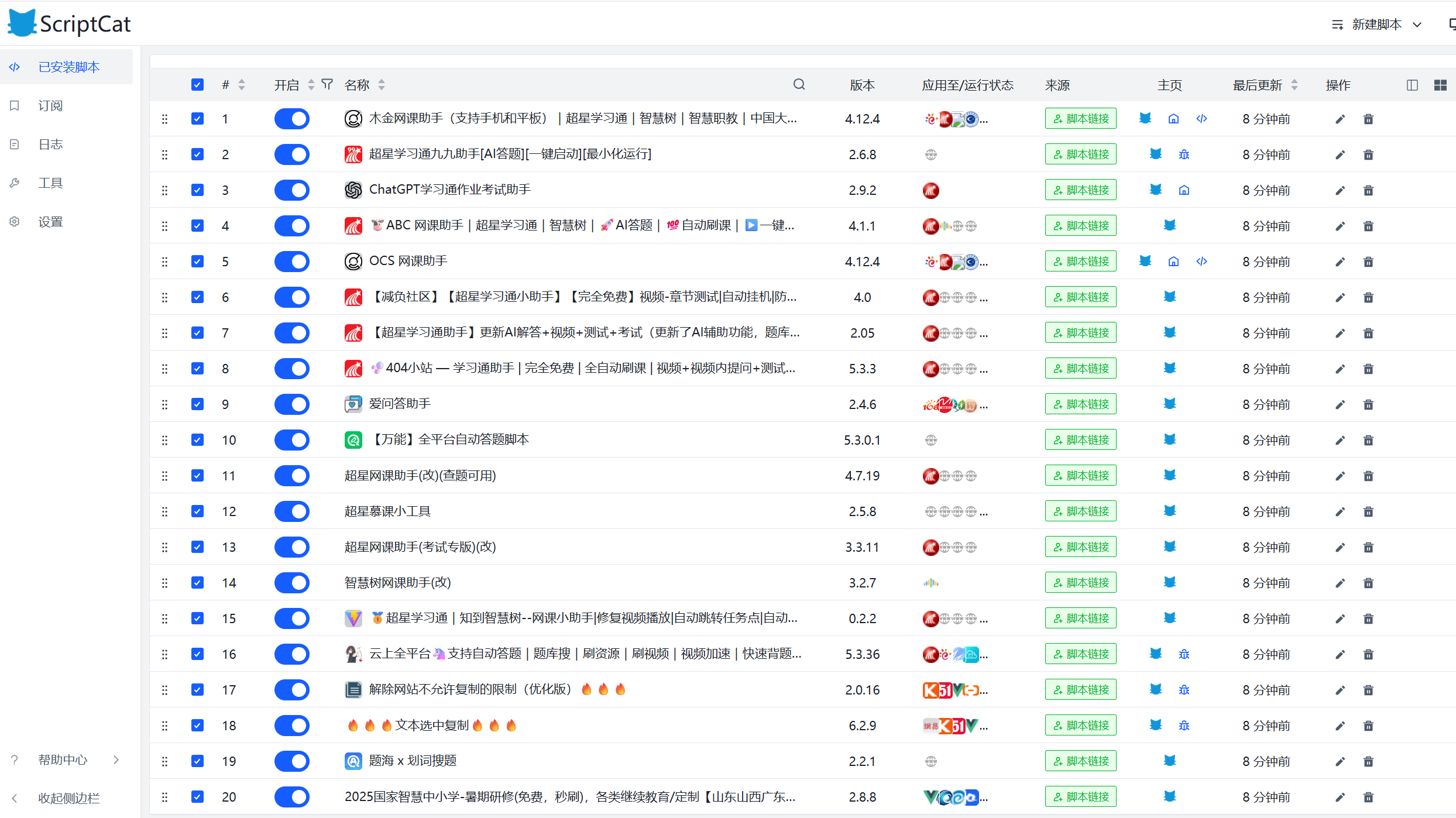Open the 新建脚本 dropdown

[1376, 25]
